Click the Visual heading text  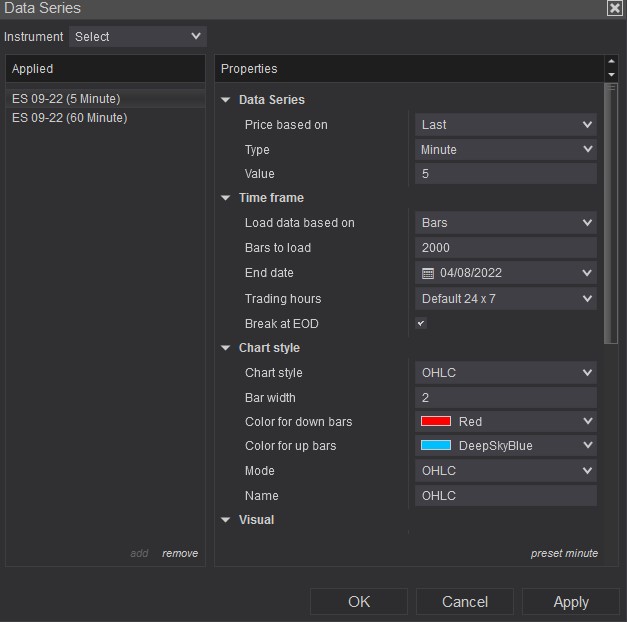256,520
